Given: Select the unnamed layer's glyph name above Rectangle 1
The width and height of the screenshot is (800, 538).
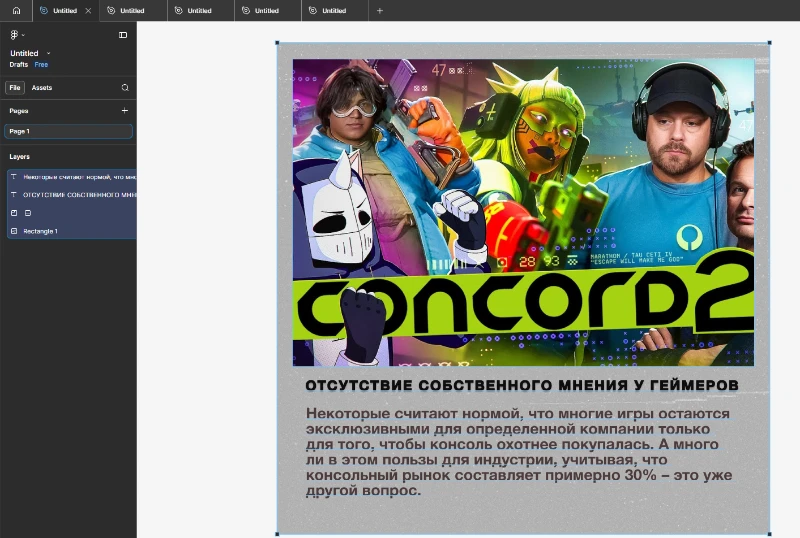Looking at the screenshot, I should pos(28,213).
